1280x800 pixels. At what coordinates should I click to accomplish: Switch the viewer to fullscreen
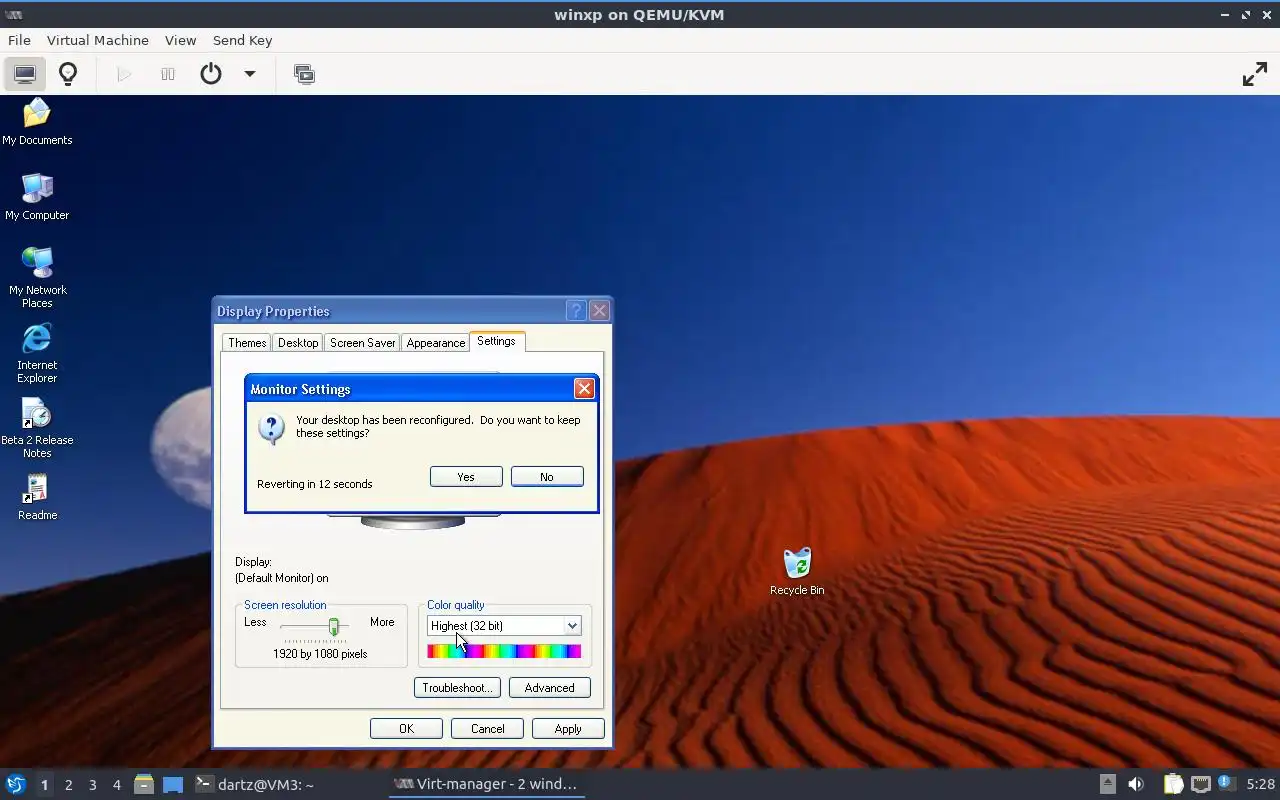1254,74
